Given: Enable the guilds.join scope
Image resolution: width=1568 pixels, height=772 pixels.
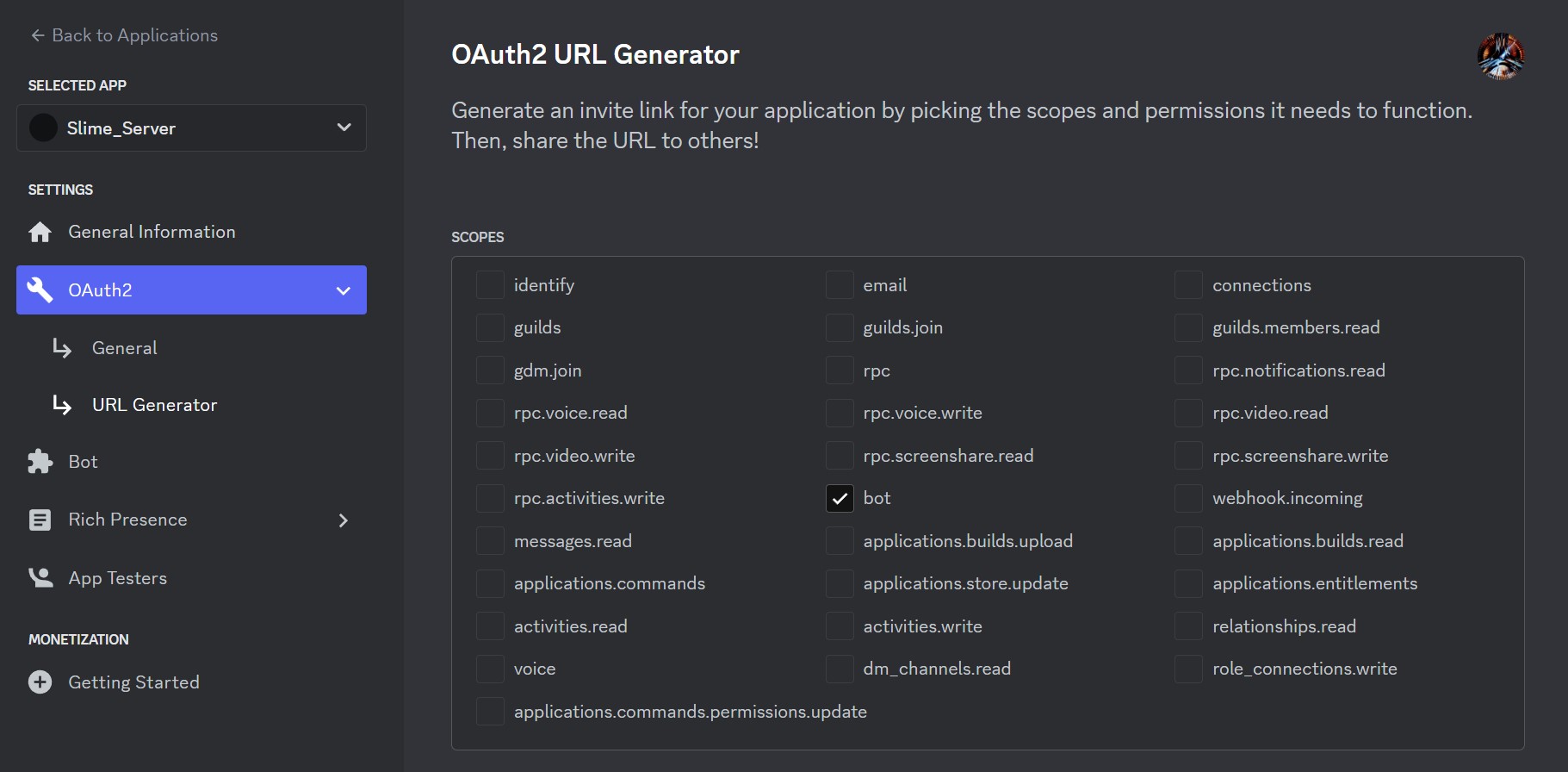Looking at the screenshot, I should tap(839, 327).
